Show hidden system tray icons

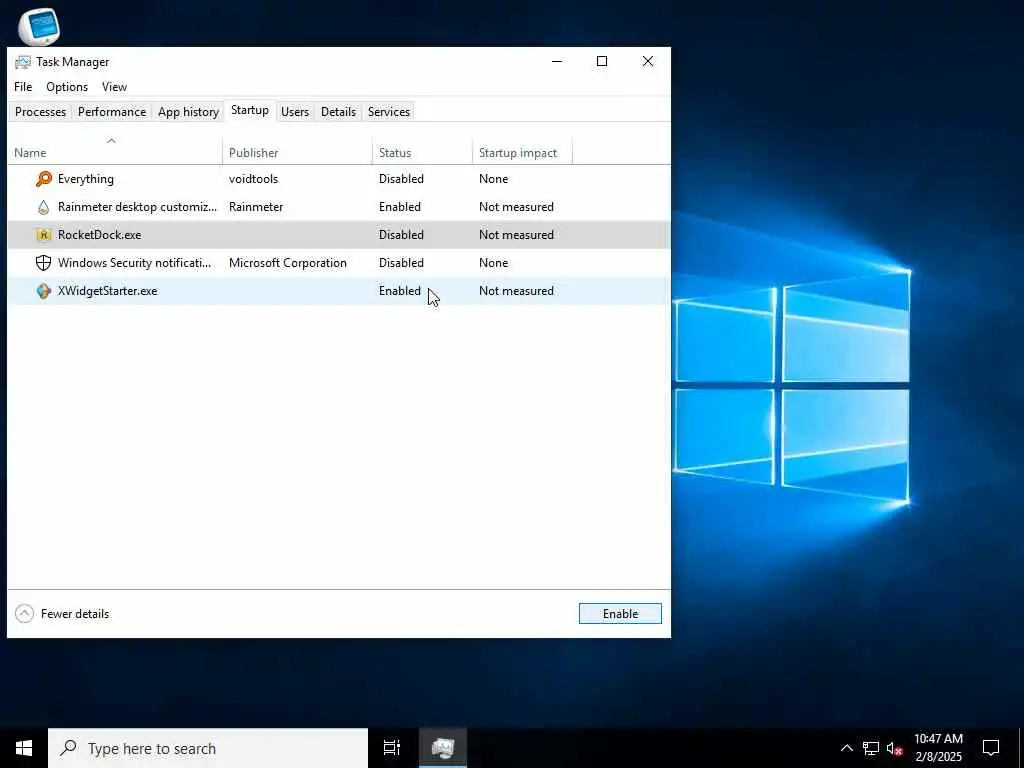[x=846, y=748]
